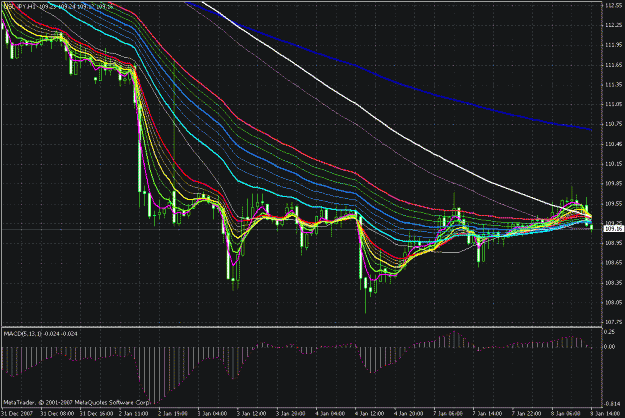Click the 4 Jan 12:00 time label
This screenshot has width=625, height=418.
pyautogui.click(x=370, y=414)
